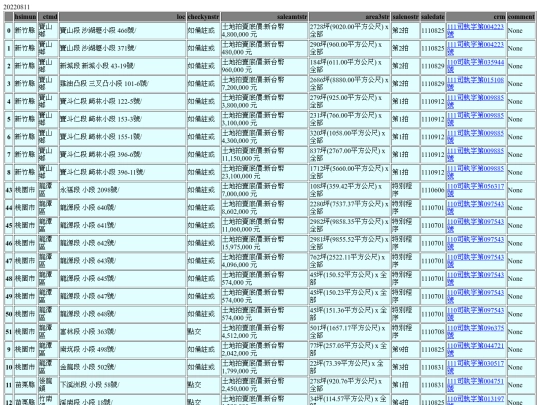
Task: Select location cell ending 三叉凸小段 101-6號
Action: click(x=123, y=84)
